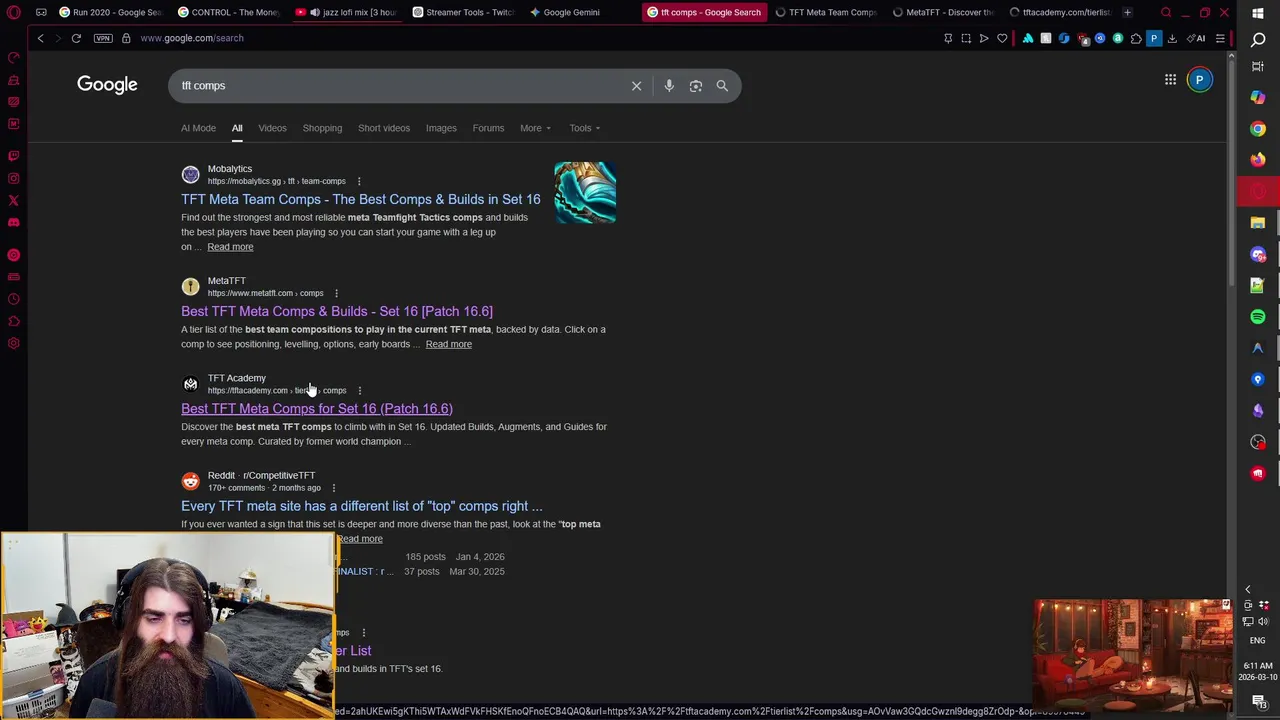Open the sidebar extensions cube icon
Image resolution: width=1280 pixels, height=720 pixels.
coord(13,321)
